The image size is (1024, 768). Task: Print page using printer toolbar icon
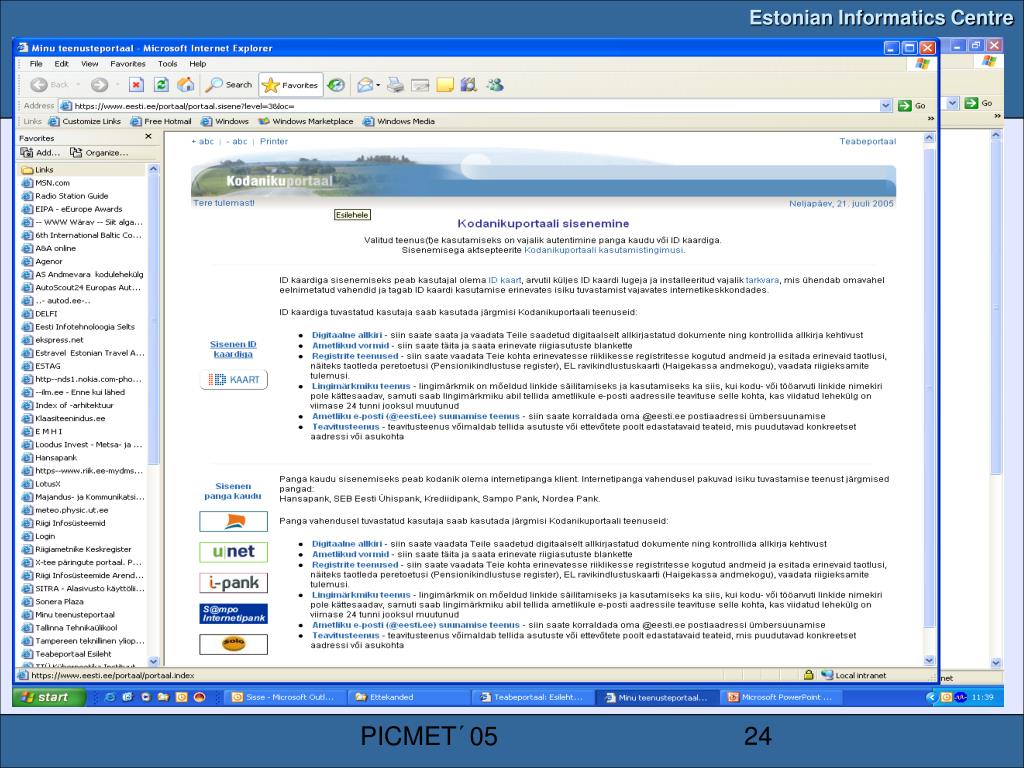tap(395, 85)
